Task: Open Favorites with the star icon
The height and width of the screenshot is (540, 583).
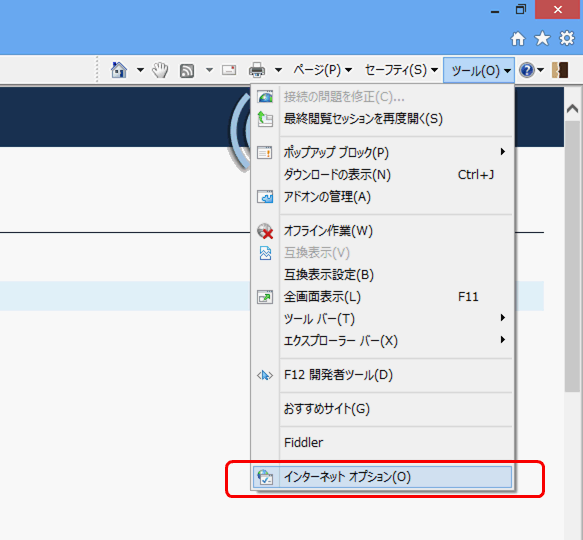Action: (542, 38)
